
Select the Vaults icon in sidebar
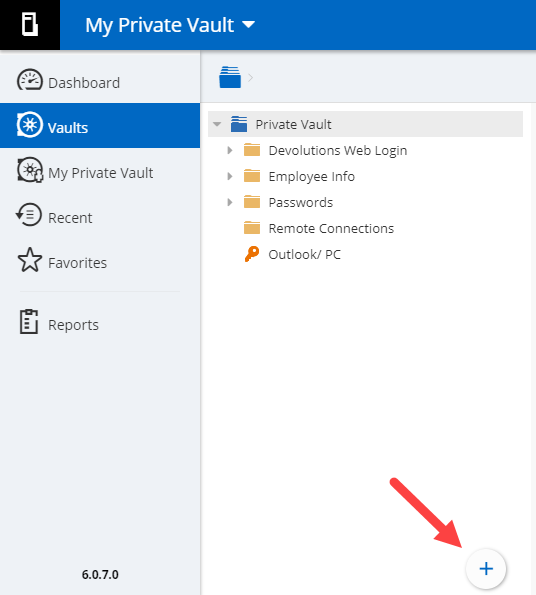tap(30, 124)
